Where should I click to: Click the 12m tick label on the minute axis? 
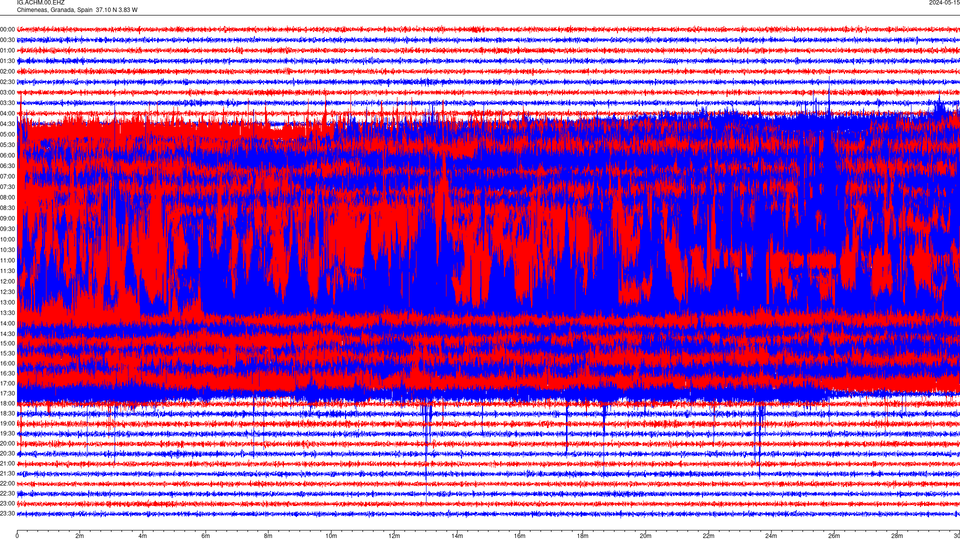(394, 536)
